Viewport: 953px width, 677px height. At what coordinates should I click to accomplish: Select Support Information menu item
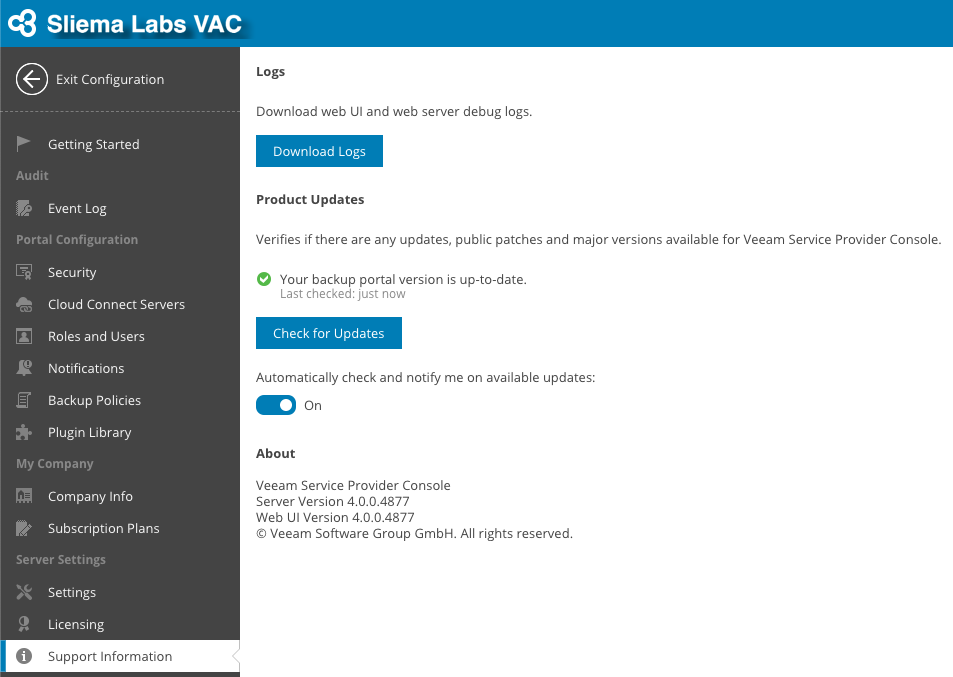click(120, 656)
